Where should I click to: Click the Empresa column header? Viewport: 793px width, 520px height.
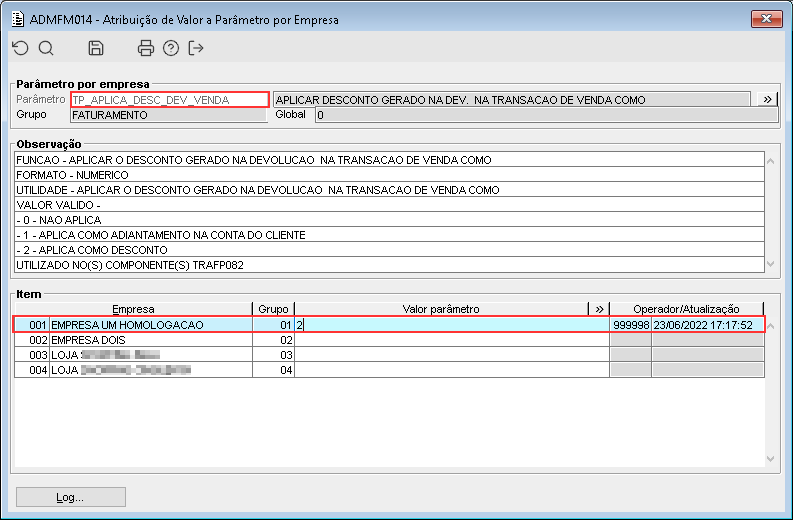(134, 309)
